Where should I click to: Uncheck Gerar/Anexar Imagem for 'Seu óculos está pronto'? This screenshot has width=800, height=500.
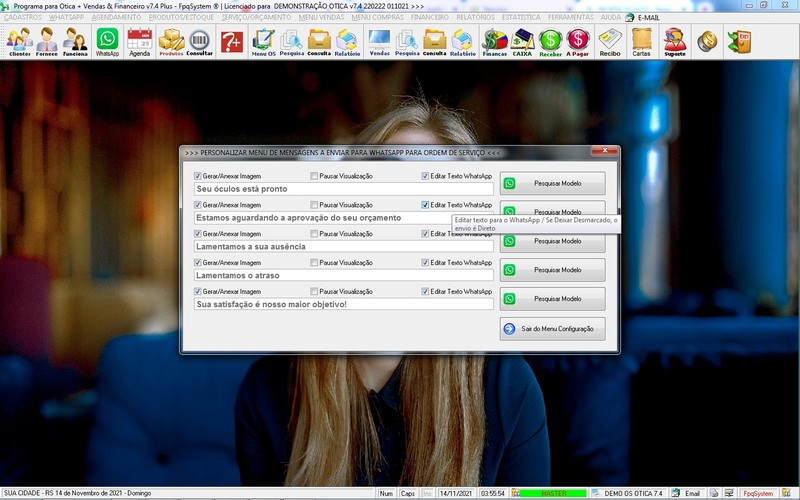(x=198, y=176)
